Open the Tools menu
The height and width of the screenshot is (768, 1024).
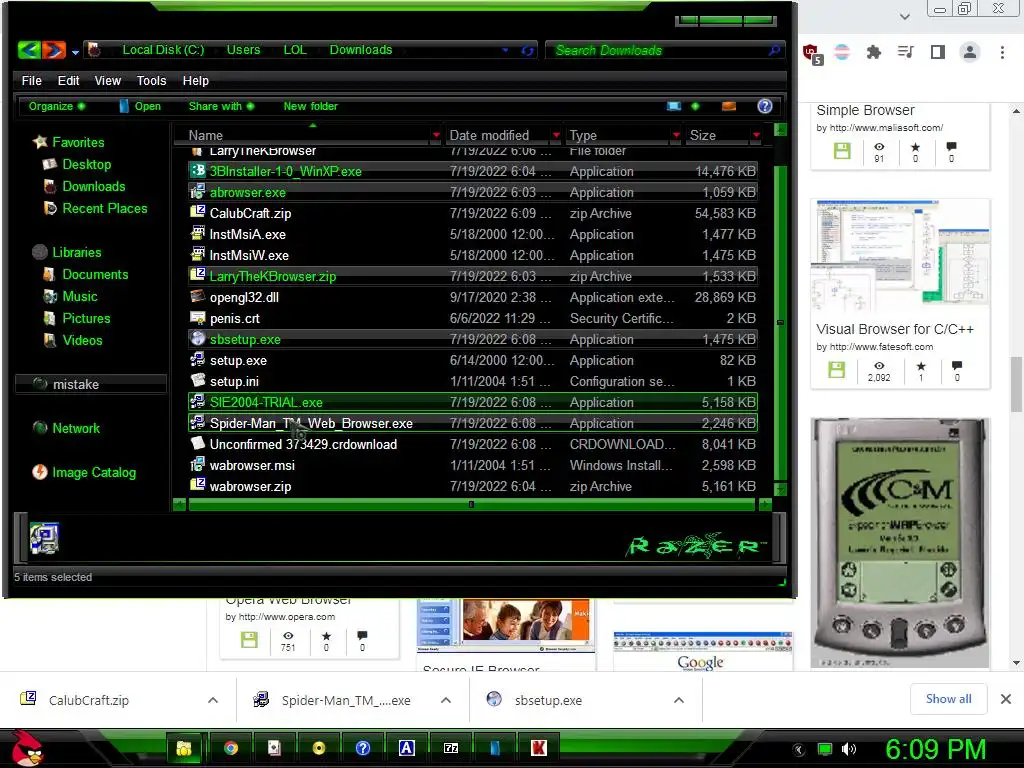pyautogui.click(x=151, y=80)
